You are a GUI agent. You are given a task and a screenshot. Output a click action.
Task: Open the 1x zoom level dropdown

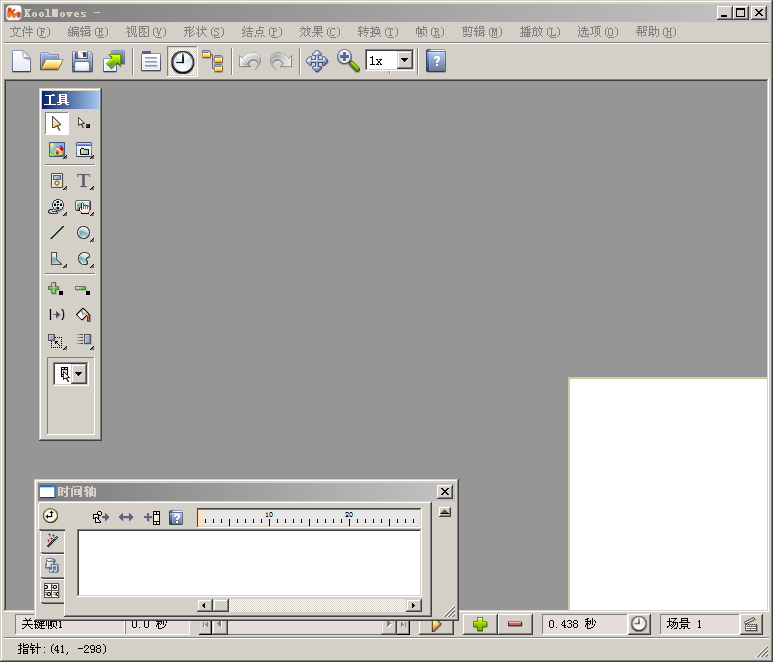(x=404, y=61)
